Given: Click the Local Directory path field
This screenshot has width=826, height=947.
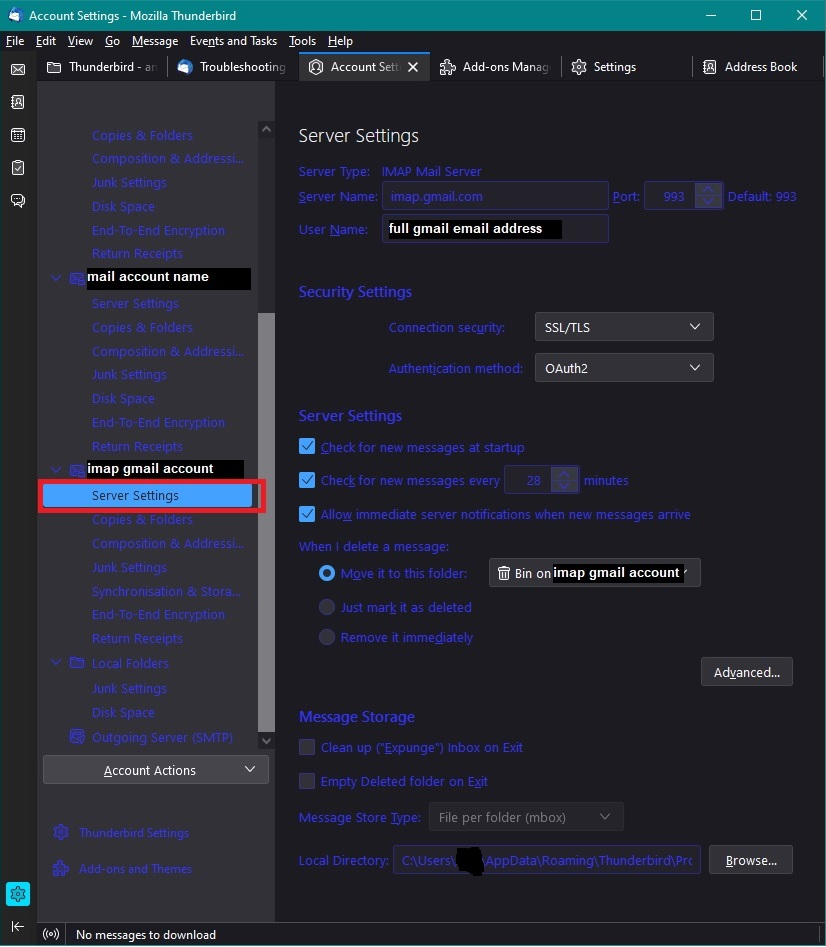Looking at the screenshot, I should (547, 860).
